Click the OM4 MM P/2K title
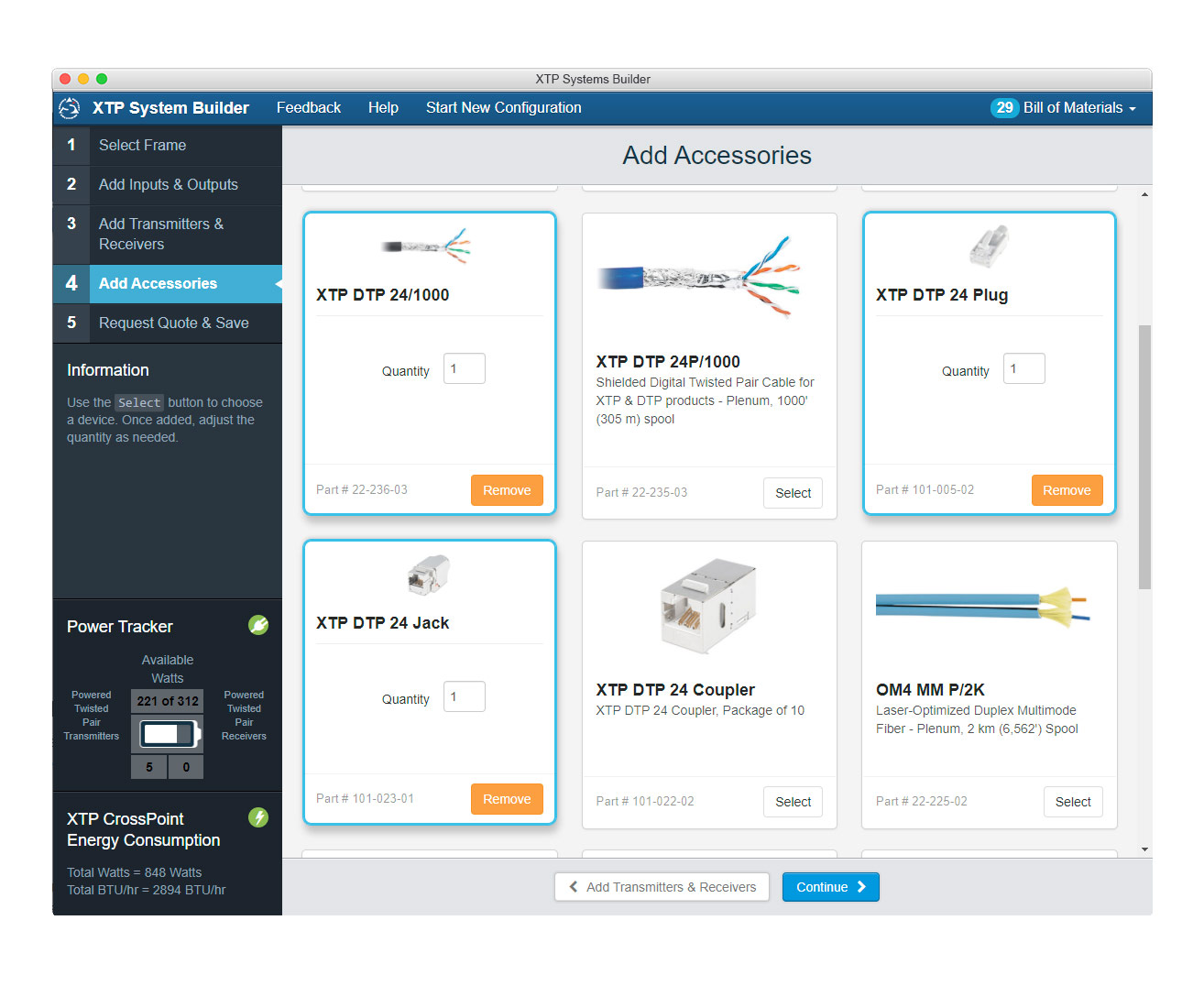Image resolution: width=1204 pixels, height=986 pixels. (930, 690)
